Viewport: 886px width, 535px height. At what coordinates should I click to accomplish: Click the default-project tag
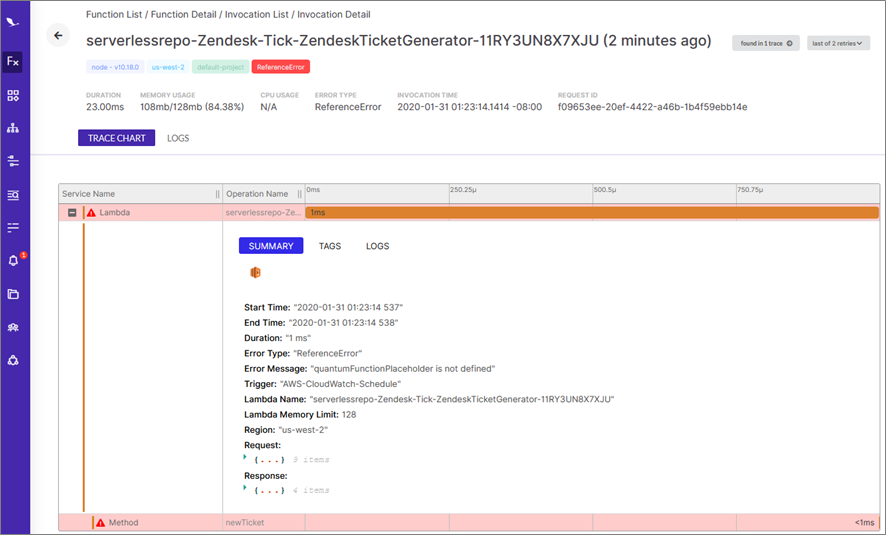[220, 67]
